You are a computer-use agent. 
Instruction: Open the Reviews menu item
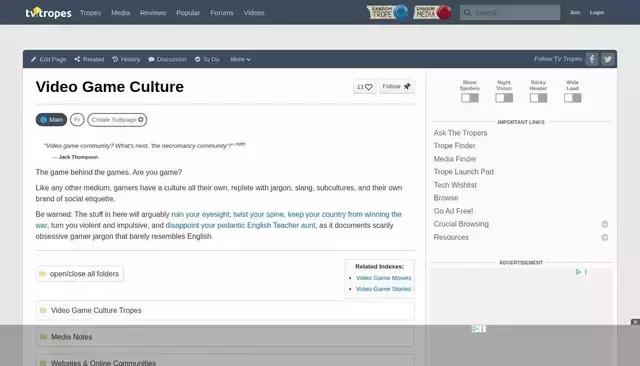(153, 13)
